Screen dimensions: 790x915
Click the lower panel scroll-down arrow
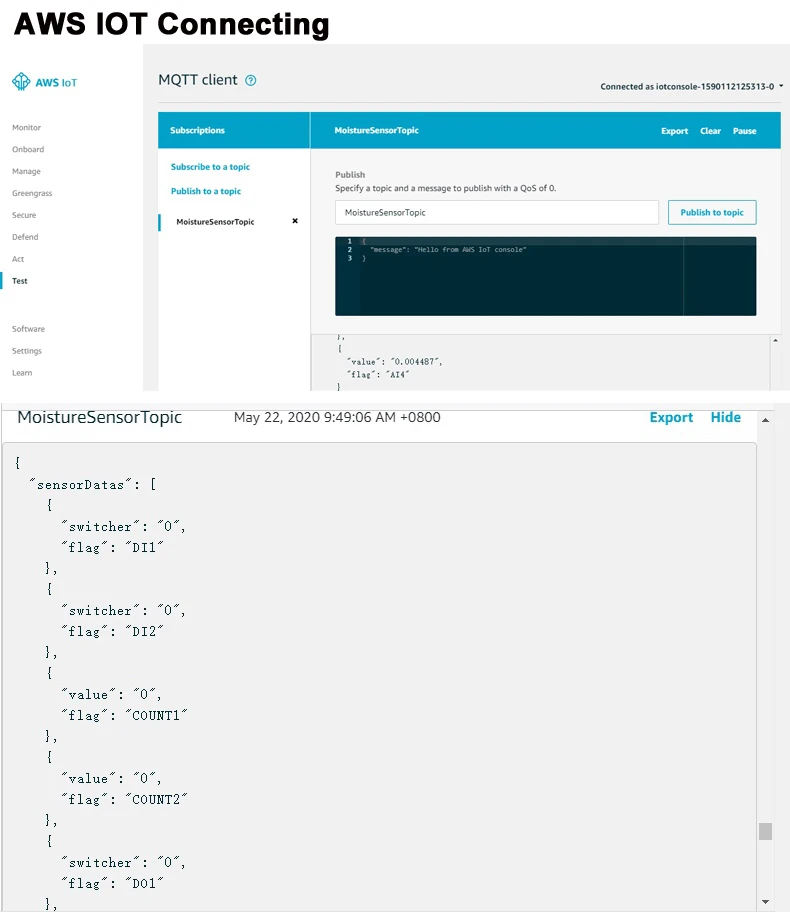765,902
